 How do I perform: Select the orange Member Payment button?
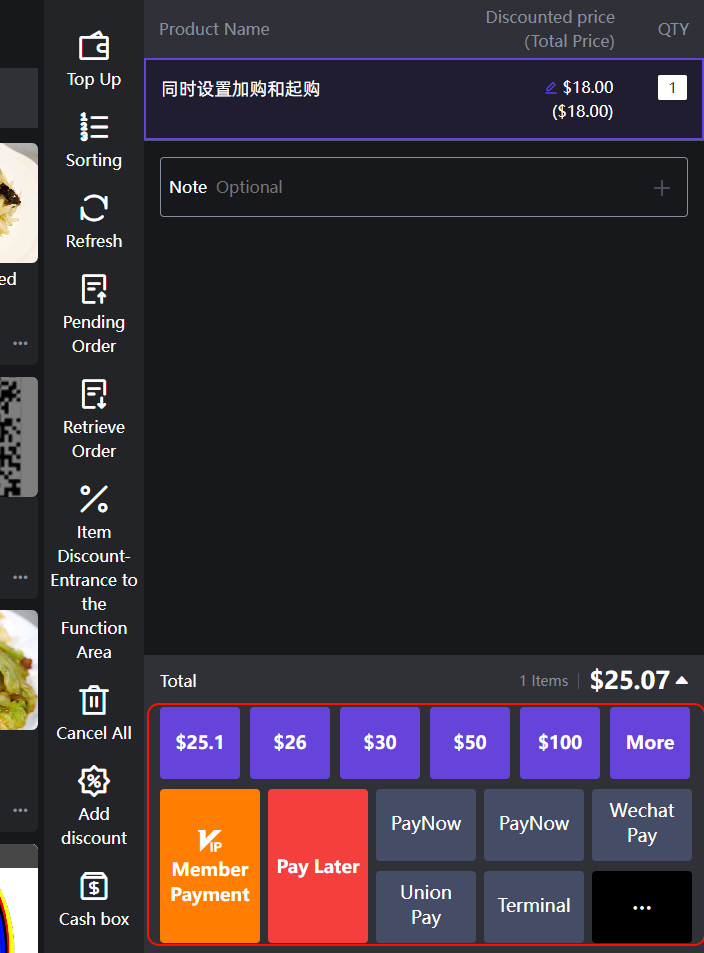pos(210,866)
